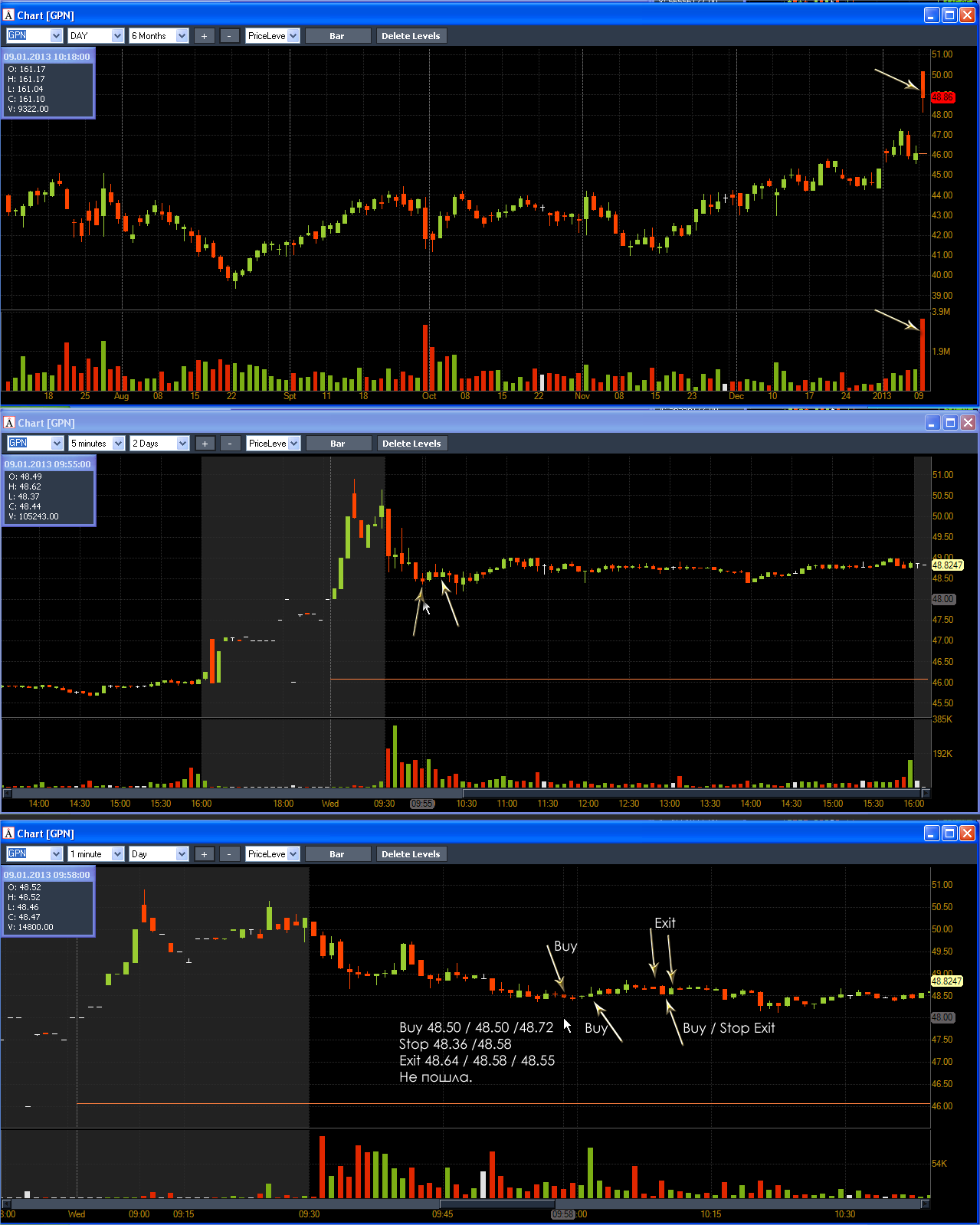Open the DAY interval dropdown in the top chart
This screenshot has height=1225, width=980.
click(x=96, y=36)
